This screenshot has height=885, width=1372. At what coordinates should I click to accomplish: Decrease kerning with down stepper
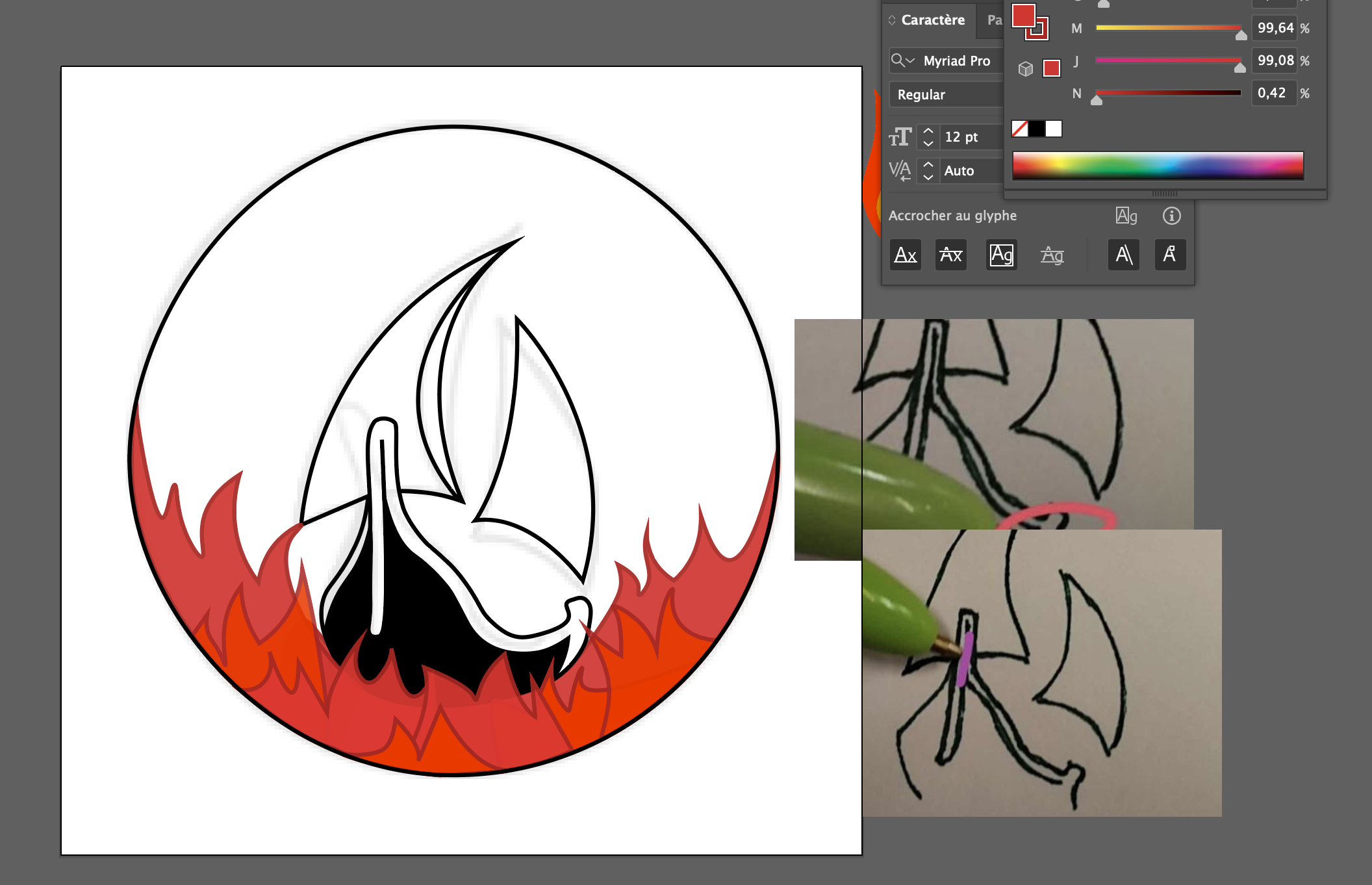(x=928, y=177)
